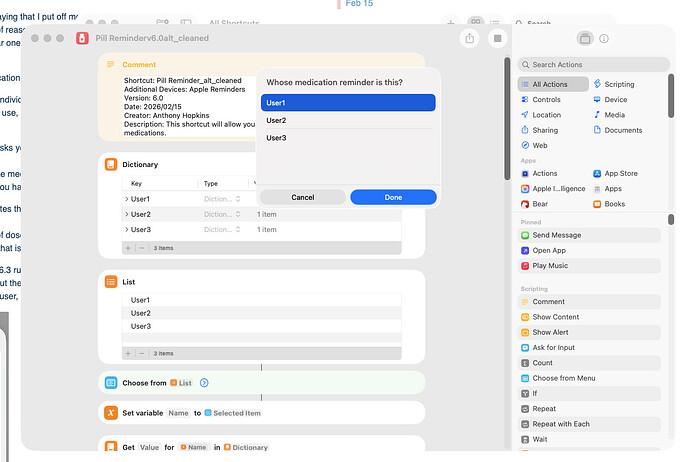The height and width of the screenshot is (462, 690).
Task: Open the action library panel icon
Action: point(585,38)
